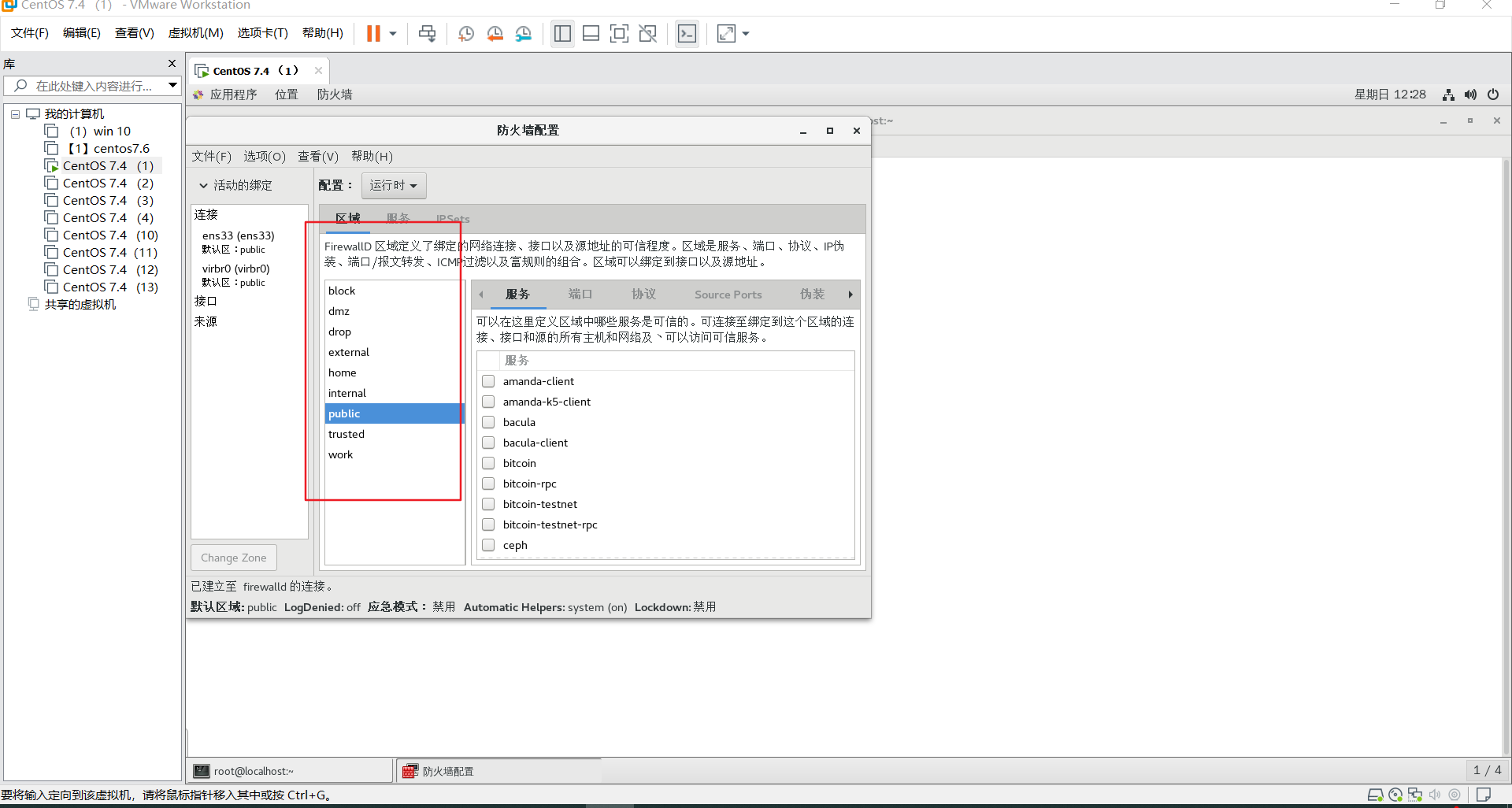The width and height of the screenshot is (1512, 808).
Task: Select the (1) win 10 virtual machine
Action: tap(99, 132)
